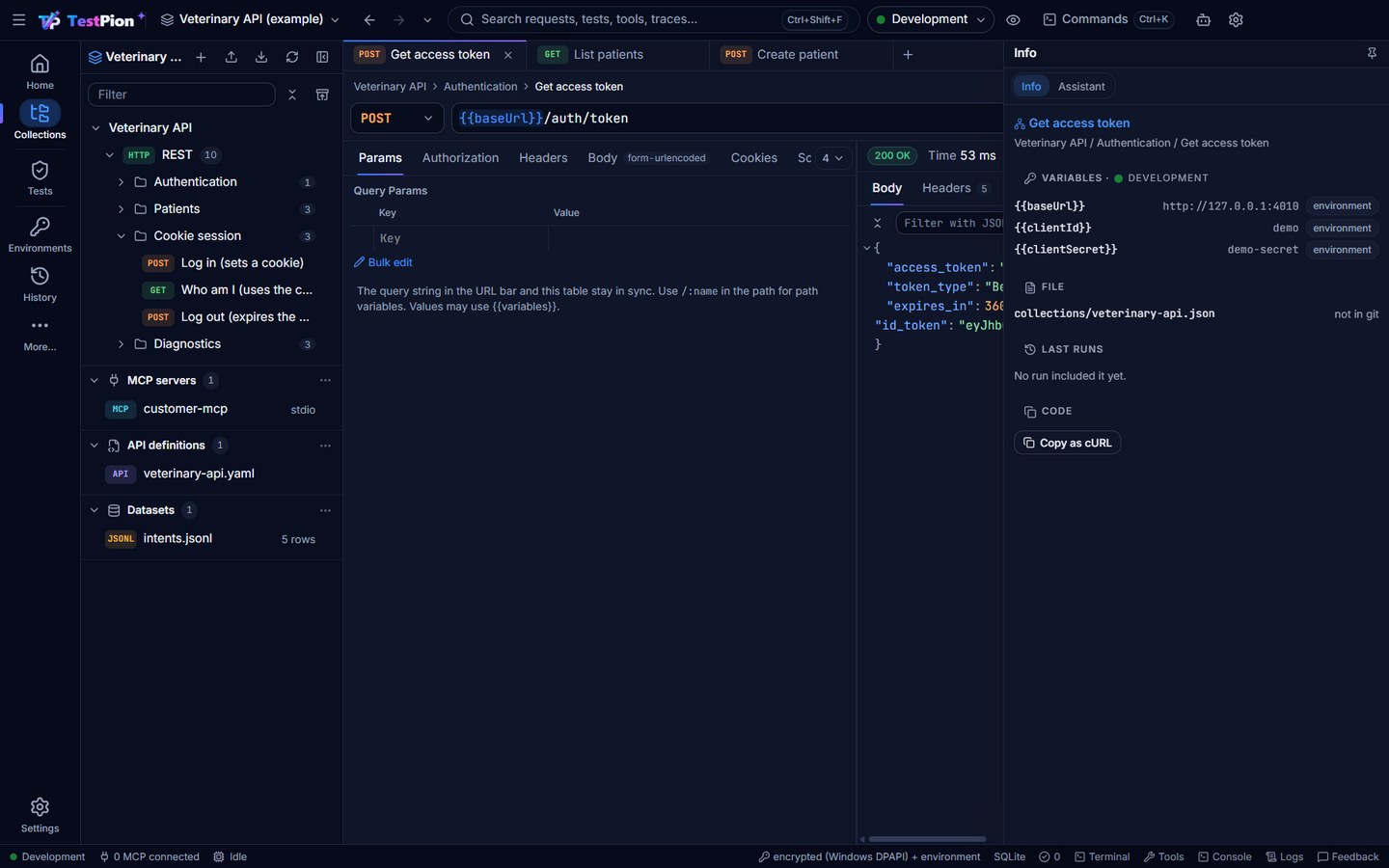The height and width of the screenshot is (868, 1389).
Task: Click the eye preview icon beside Development
Action: click(1013, 19)
